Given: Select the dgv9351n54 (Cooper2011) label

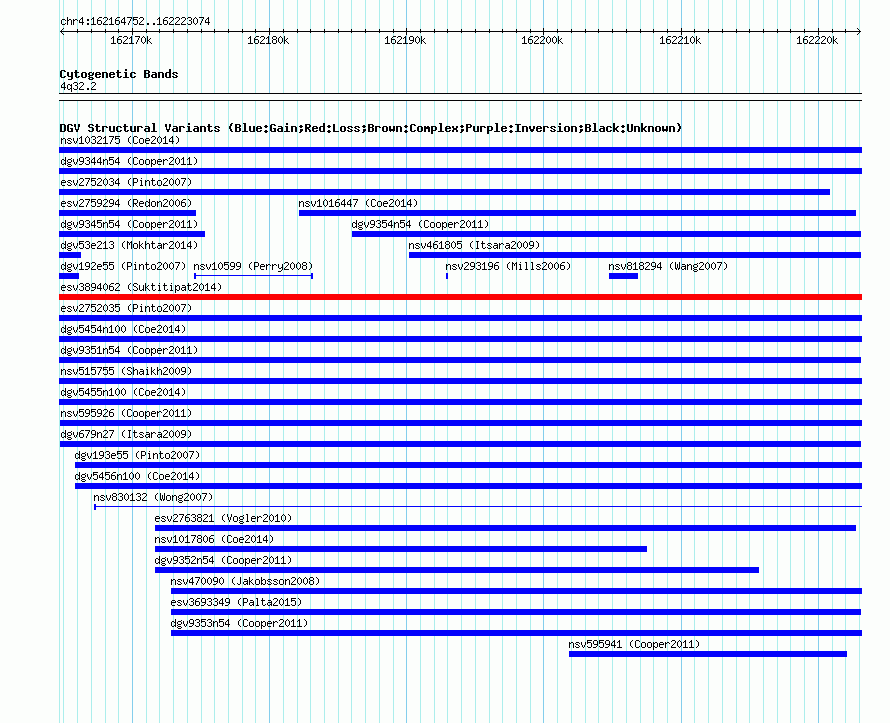Looking at the screenshot, I should pos(129,350).
